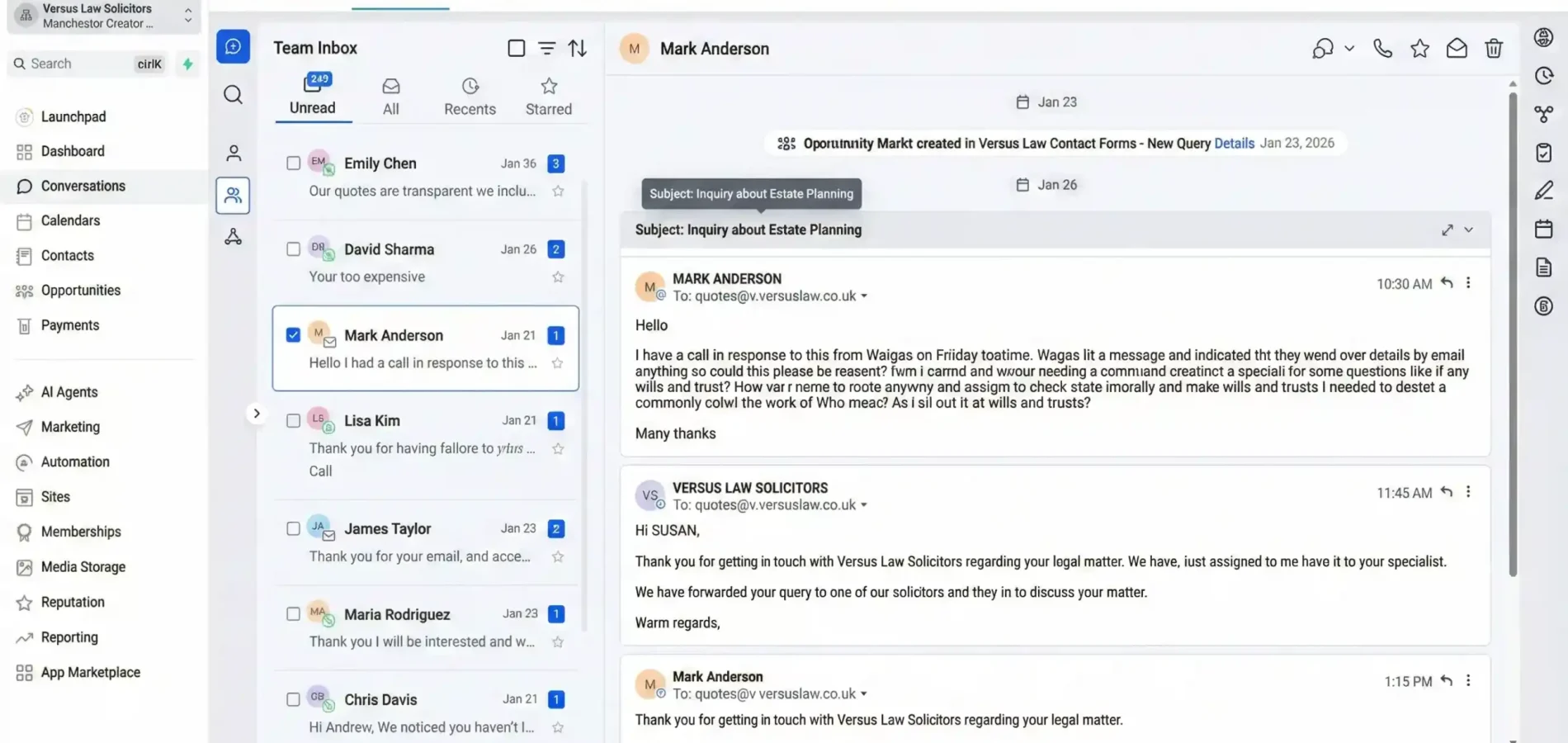The width and height of the screenshot is (1568, 743).
Task: Open the Details link in the Opportunity notification
Action: pyautogui.click(x=1234, y=143)
